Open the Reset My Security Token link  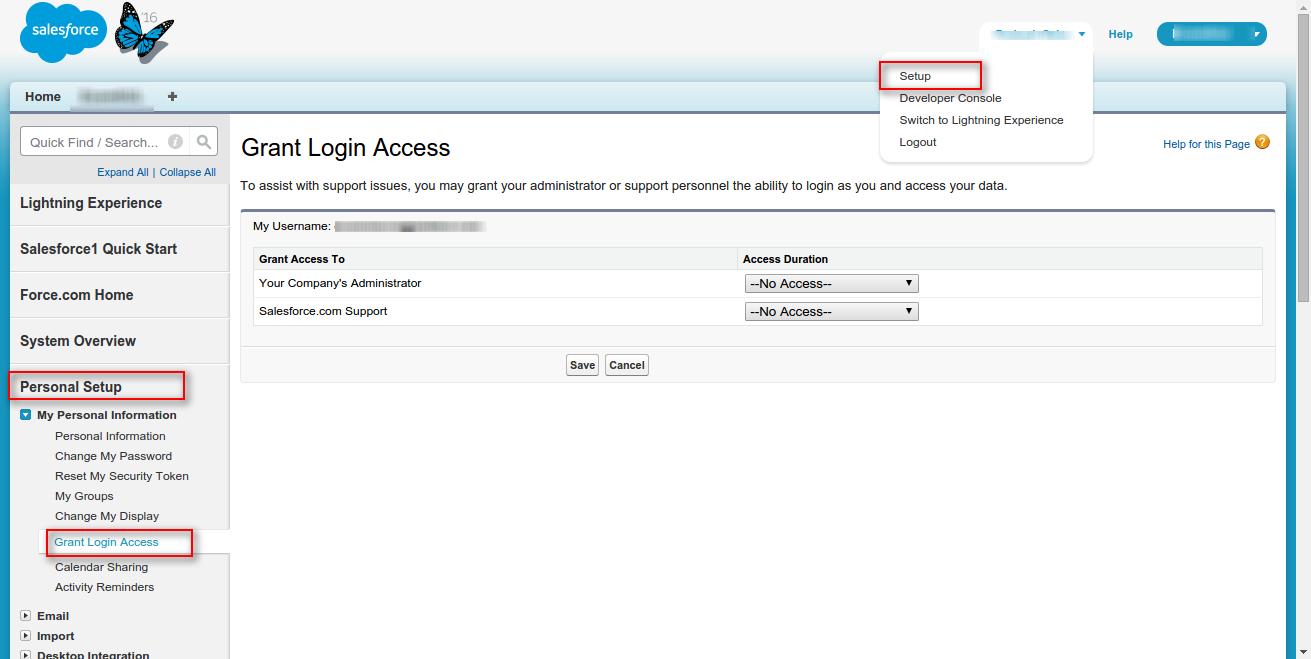point(122,476)
